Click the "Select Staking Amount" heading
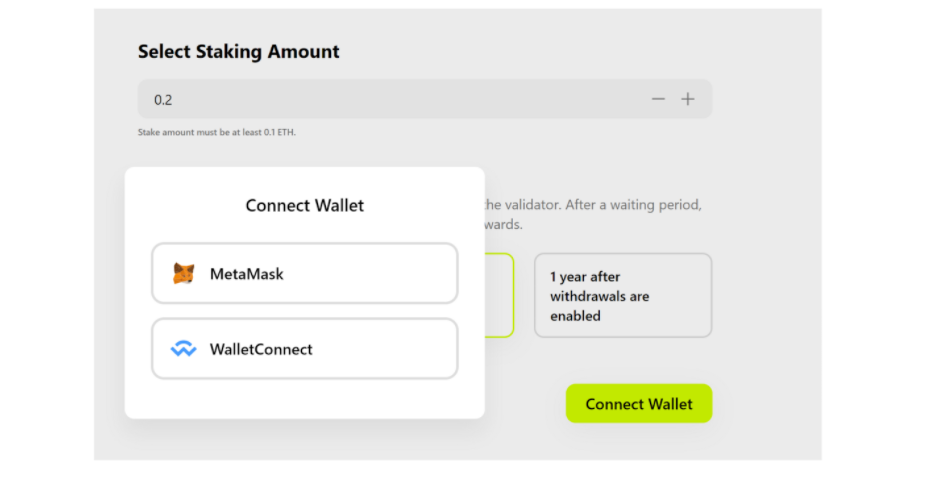This screenshot has height=477, width=925. point(239,52)
